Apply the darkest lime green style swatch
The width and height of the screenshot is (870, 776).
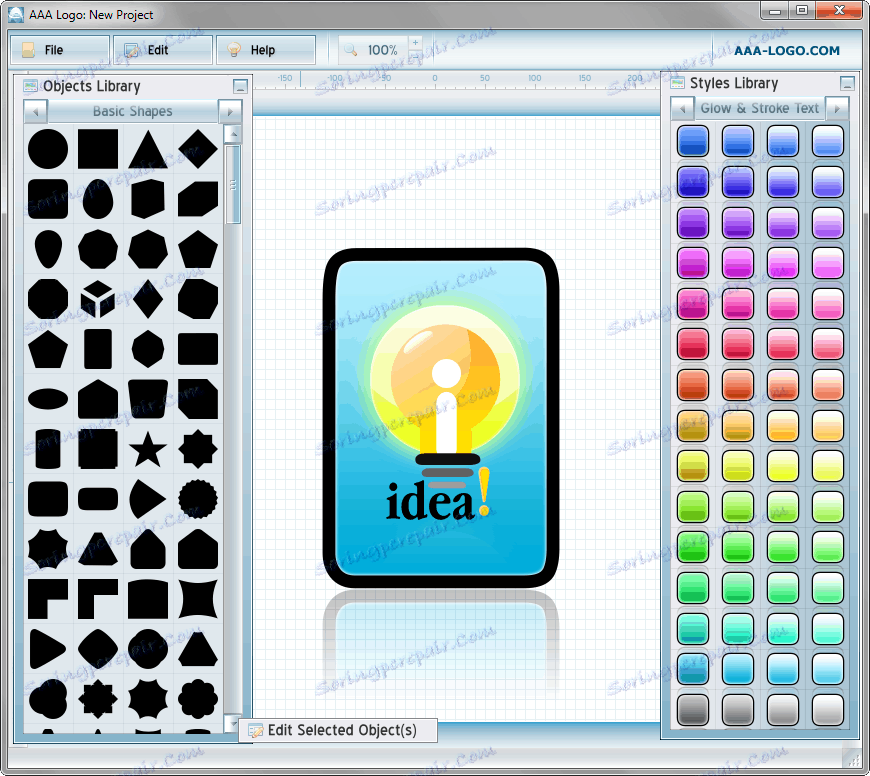(692, 506)
